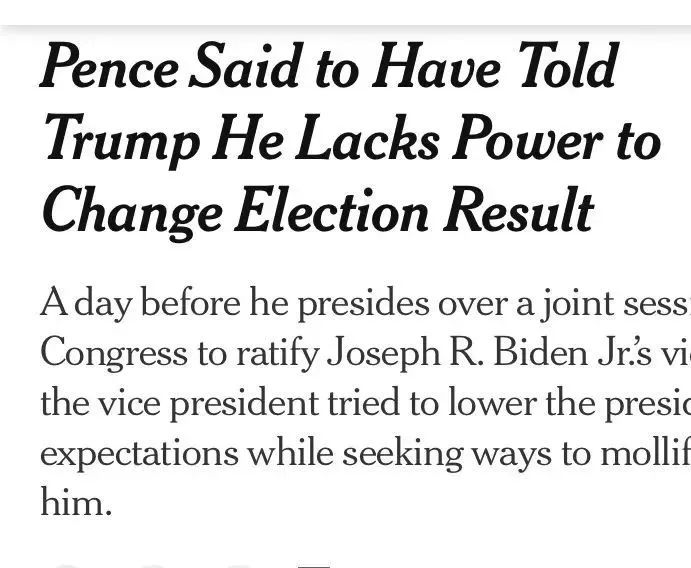Click the word "Congress" in the summary
Image resolution: width=691 pixels, height=568 pixels.
click(x=113, y=352)
